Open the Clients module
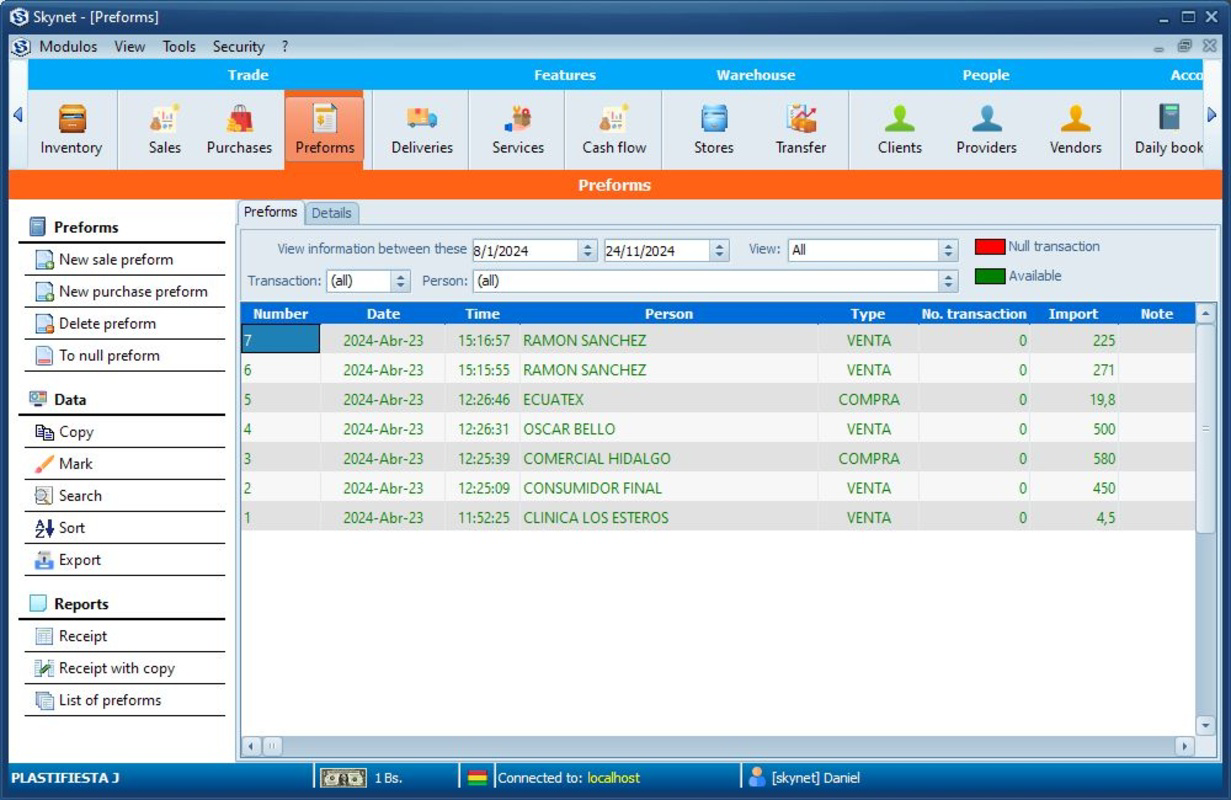1231x800 pixels. [900, 130]
